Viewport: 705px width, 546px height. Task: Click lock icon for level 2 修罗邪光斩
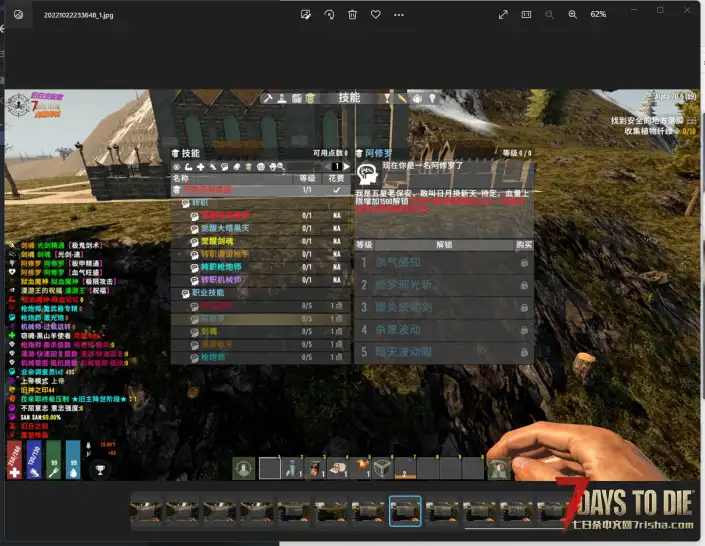[x=524, y=285]
